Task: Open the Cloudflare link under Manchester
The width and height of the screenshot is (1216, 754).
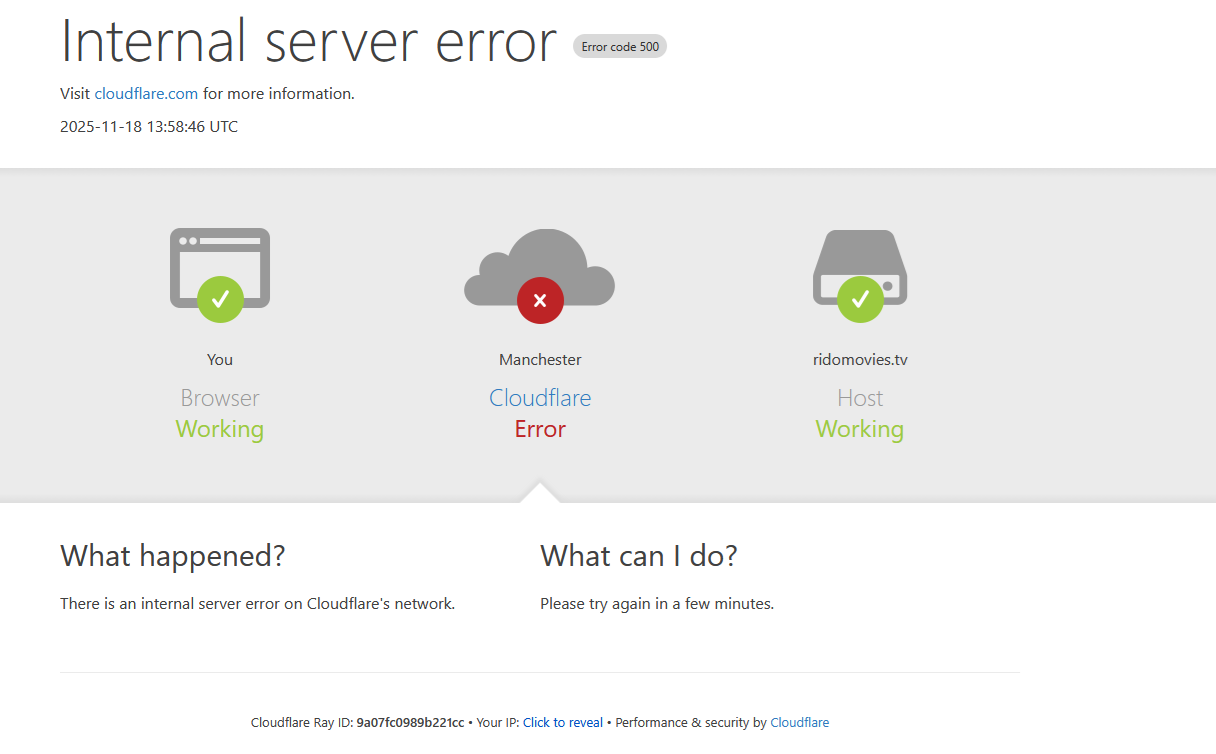Action: coord(540,398)
